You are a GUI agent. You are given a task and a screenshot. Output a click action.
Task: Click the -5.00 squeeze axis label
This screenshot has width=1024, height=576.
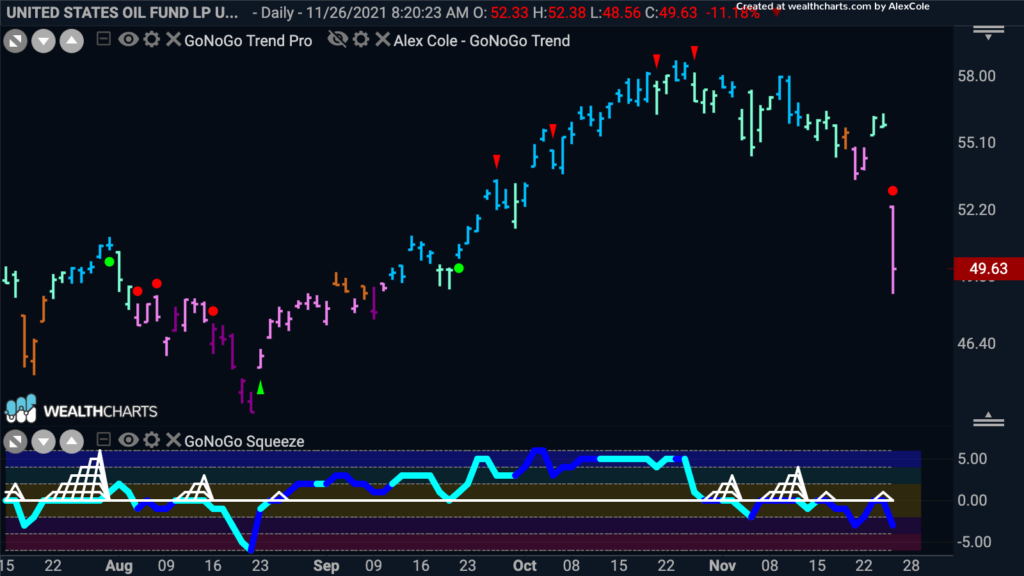972,542
